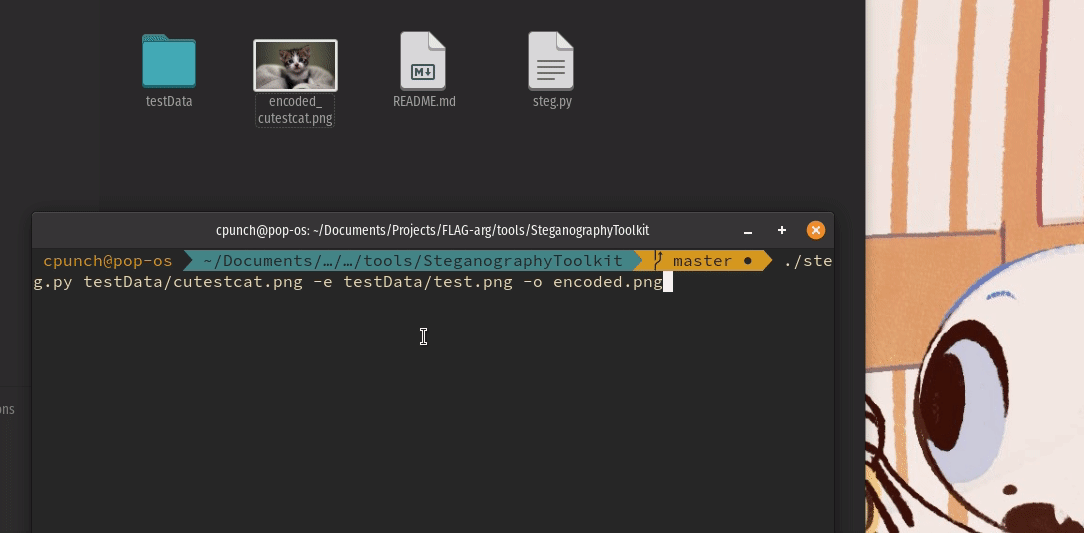Click the SteganographyToolkit path prompt segment
The height and width of the screenshot is (533, 1084).
pyautogui.click(x=413, y=261)
